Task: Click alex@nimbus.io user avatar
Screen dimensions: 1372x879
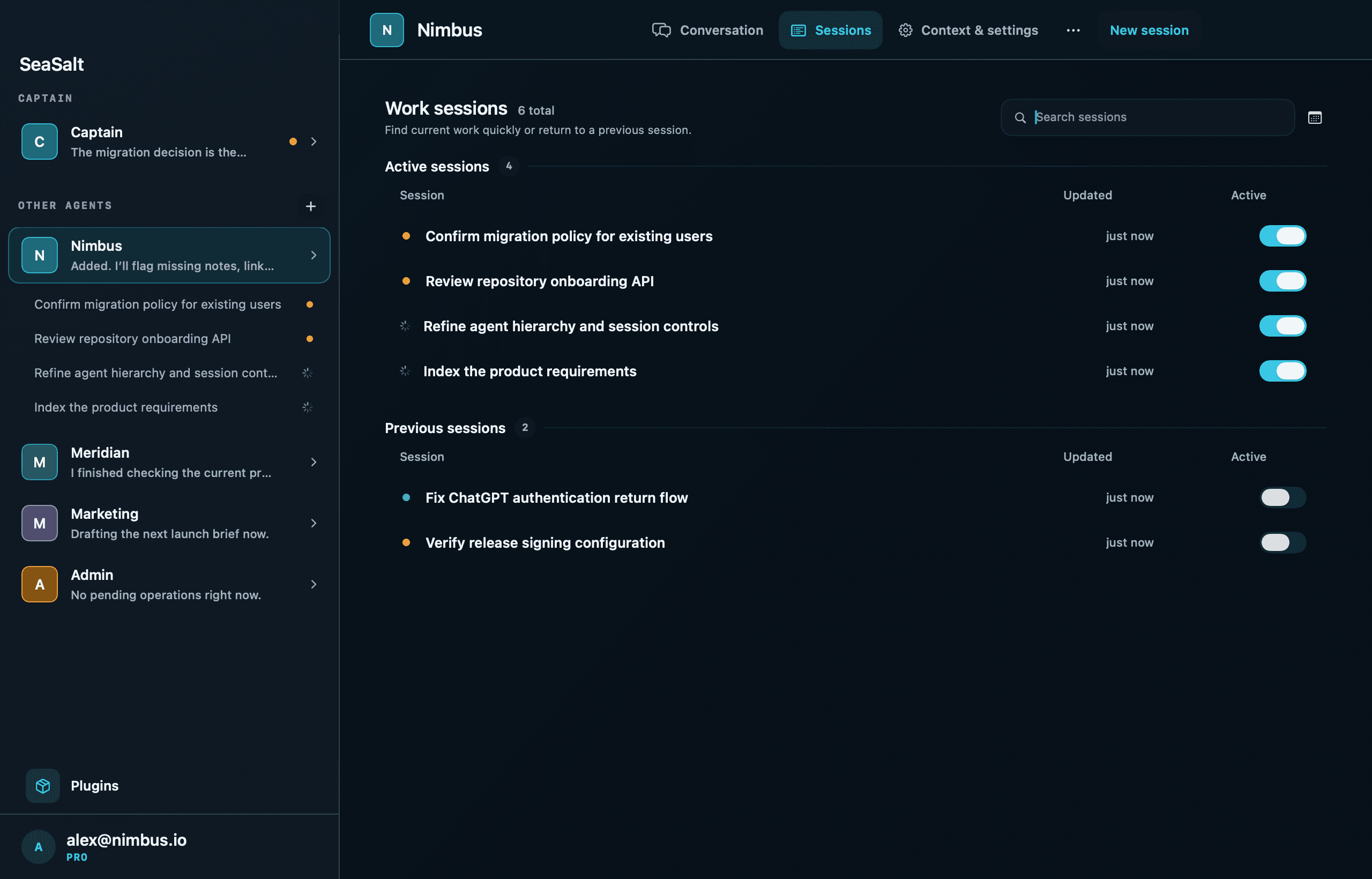Action: 38,846
